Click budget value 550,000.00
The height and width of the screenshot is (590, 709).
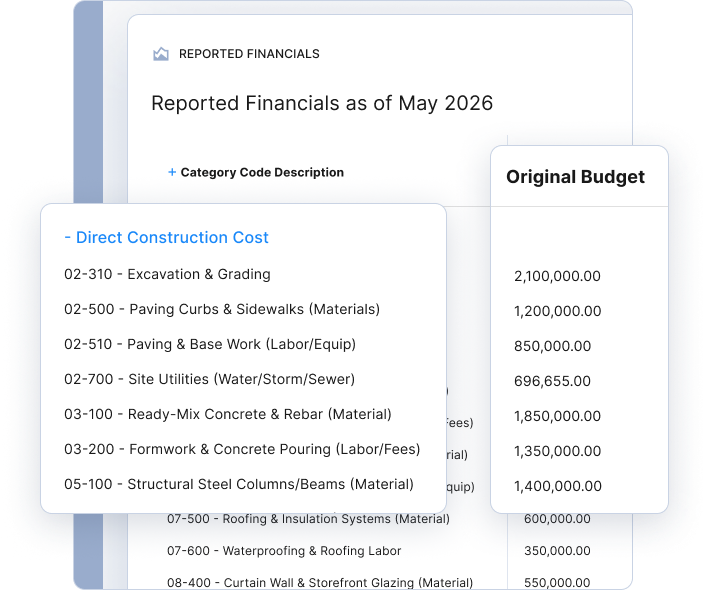click(557, 582)
